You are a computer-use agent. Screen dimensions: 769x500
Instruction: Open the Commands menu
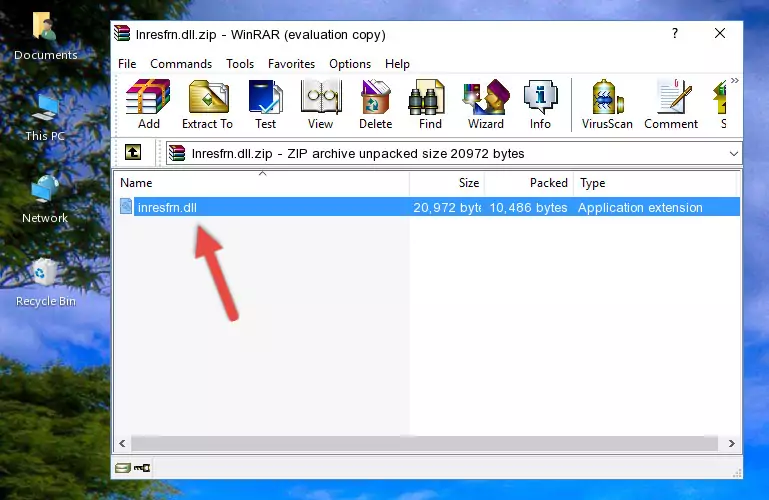click(x=181, y=64)
